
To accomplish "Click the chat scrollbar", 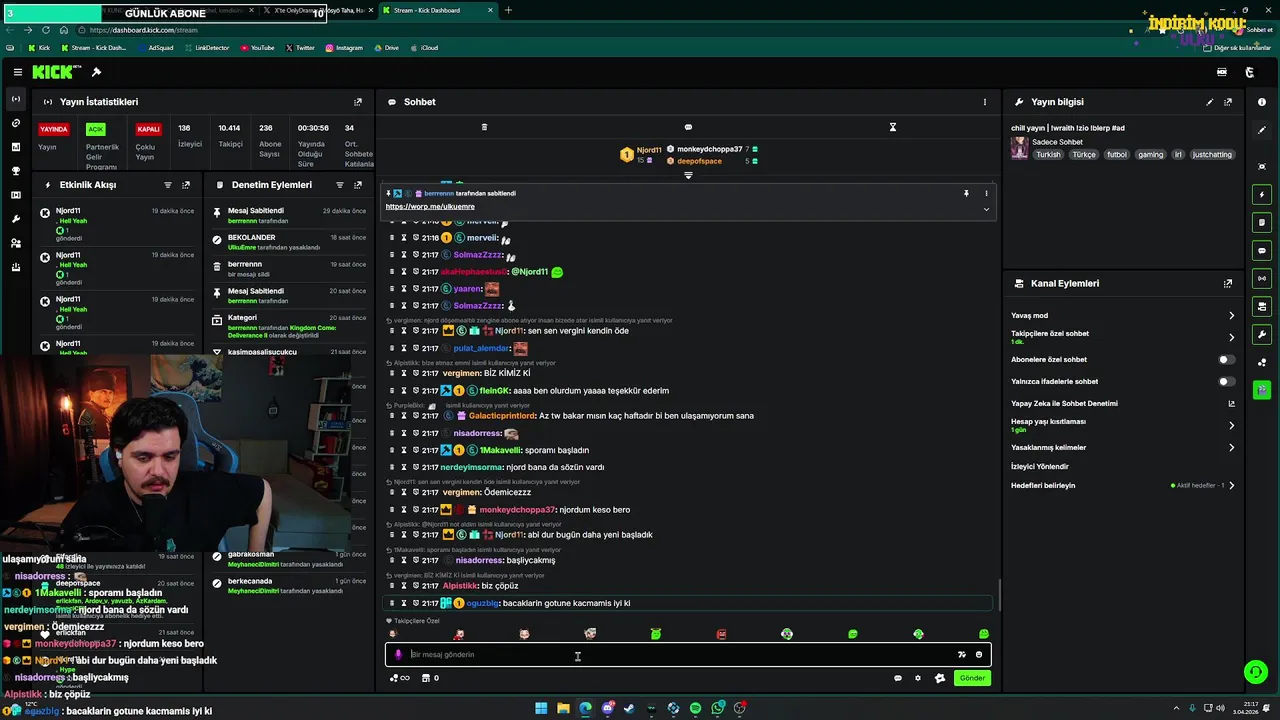I will pos(999,596).
